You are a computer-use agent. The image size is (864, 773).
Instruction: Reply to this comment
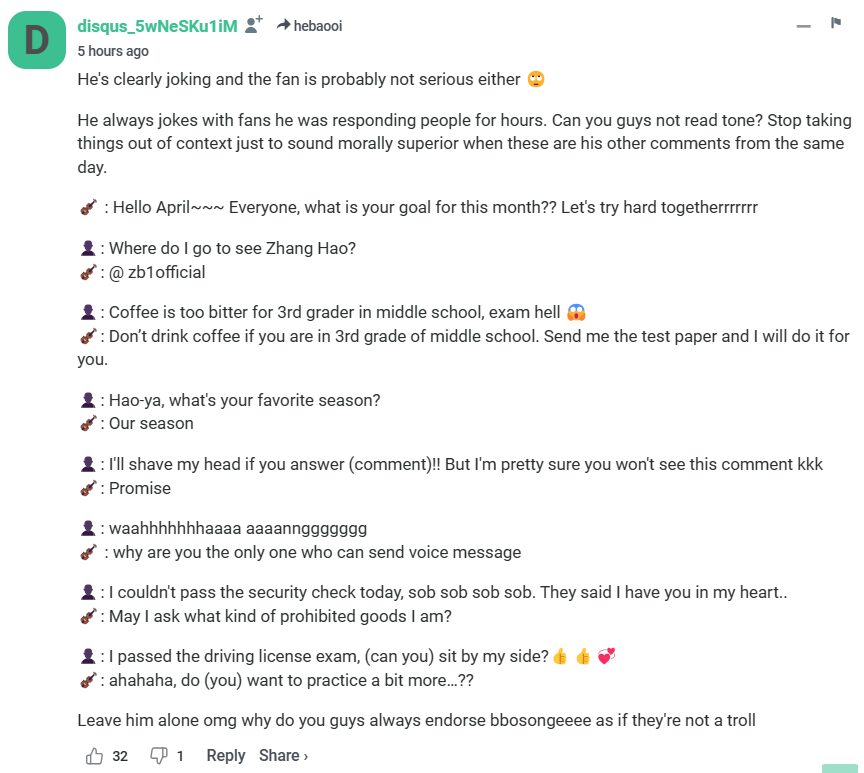[x=225, y=756]
